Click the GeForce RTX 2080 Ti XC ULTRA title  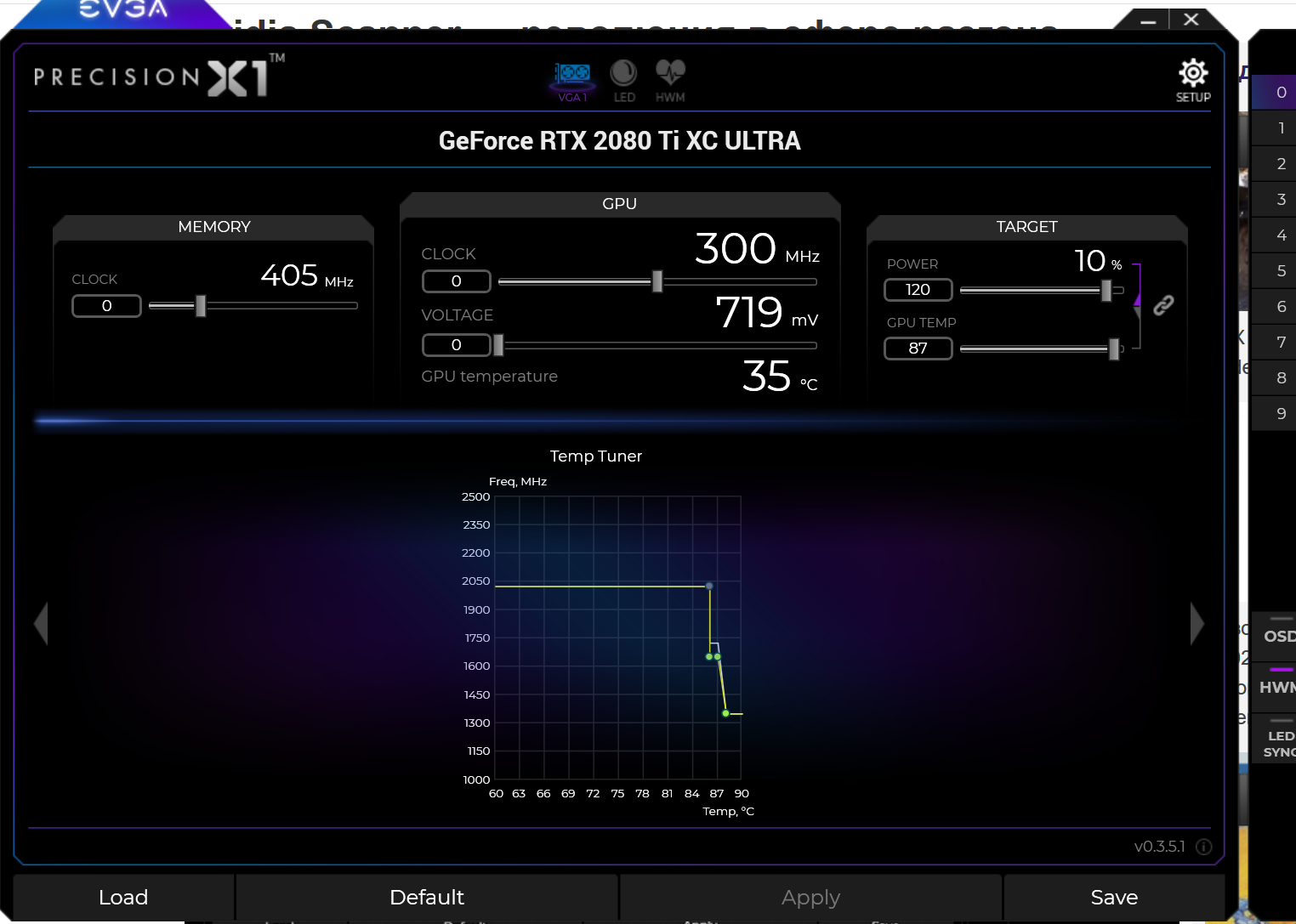point(620,140)
